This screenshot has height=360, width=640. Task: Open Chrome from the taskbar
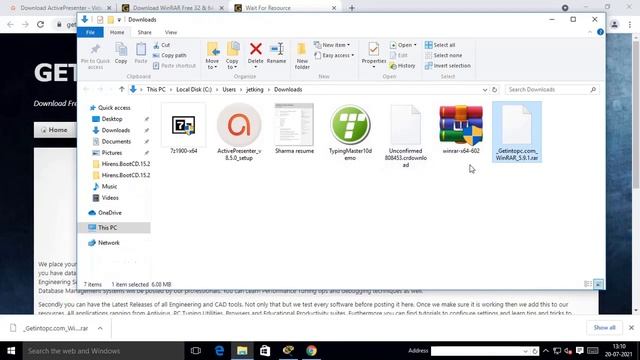pyautogui.click(x=311, y=351)
